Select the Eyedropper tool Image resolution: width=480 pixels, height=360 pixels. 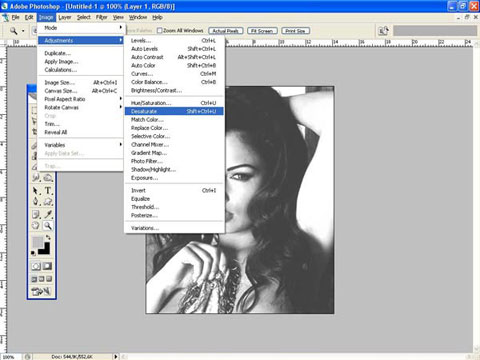point(48,214)
